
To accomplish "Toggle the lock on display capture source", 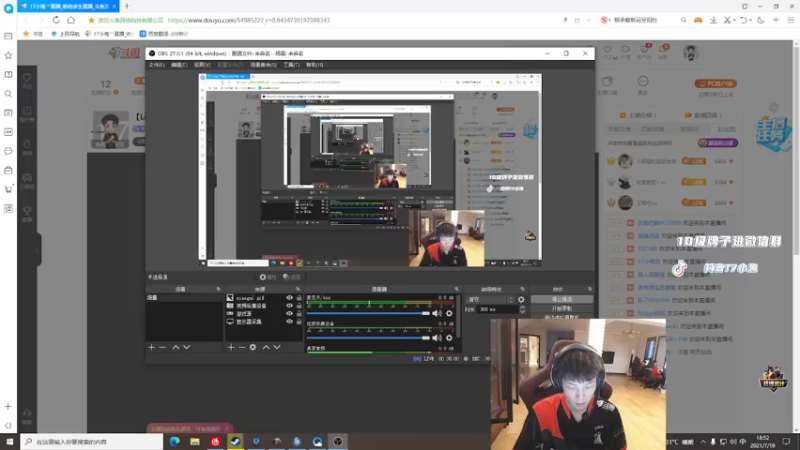I will point(299,322).
